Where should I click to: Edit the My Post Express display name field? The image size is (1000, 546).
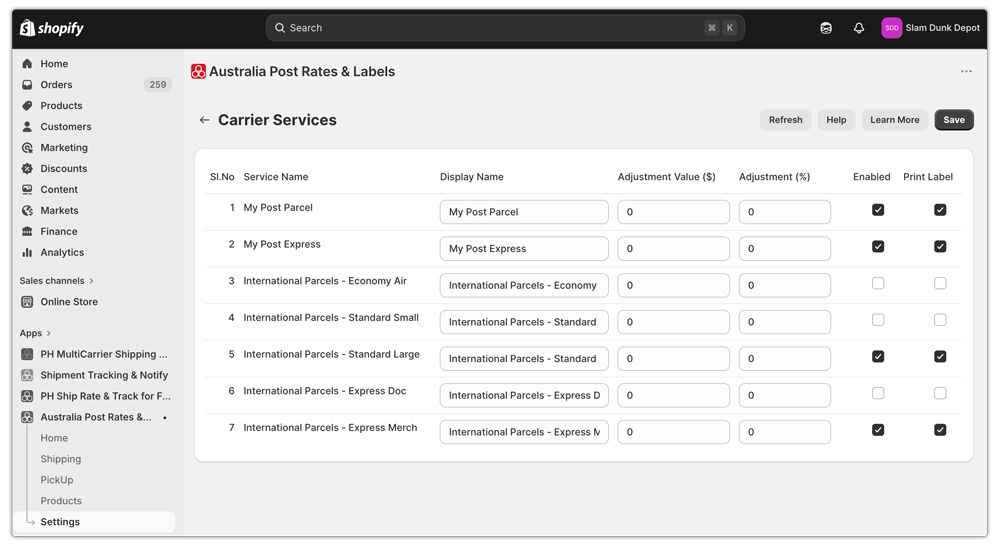tap(524, 249)
